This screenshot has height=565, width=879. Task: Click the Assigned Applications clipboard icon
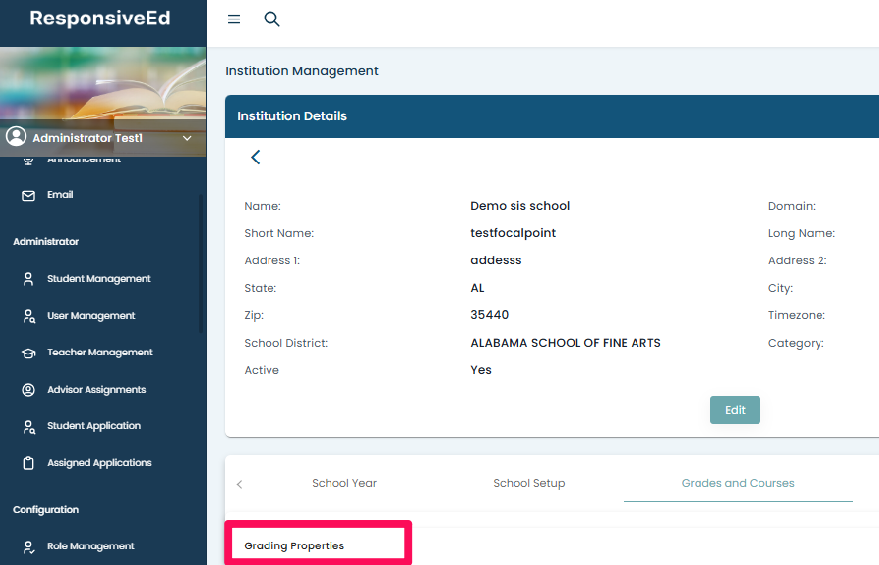28,463
